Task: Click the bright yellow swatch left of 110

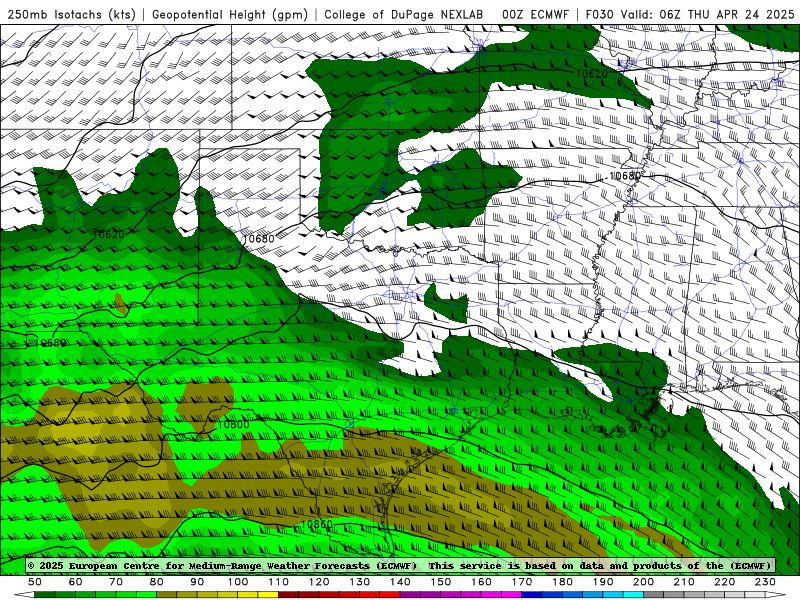Action: [x=268, y=595]
